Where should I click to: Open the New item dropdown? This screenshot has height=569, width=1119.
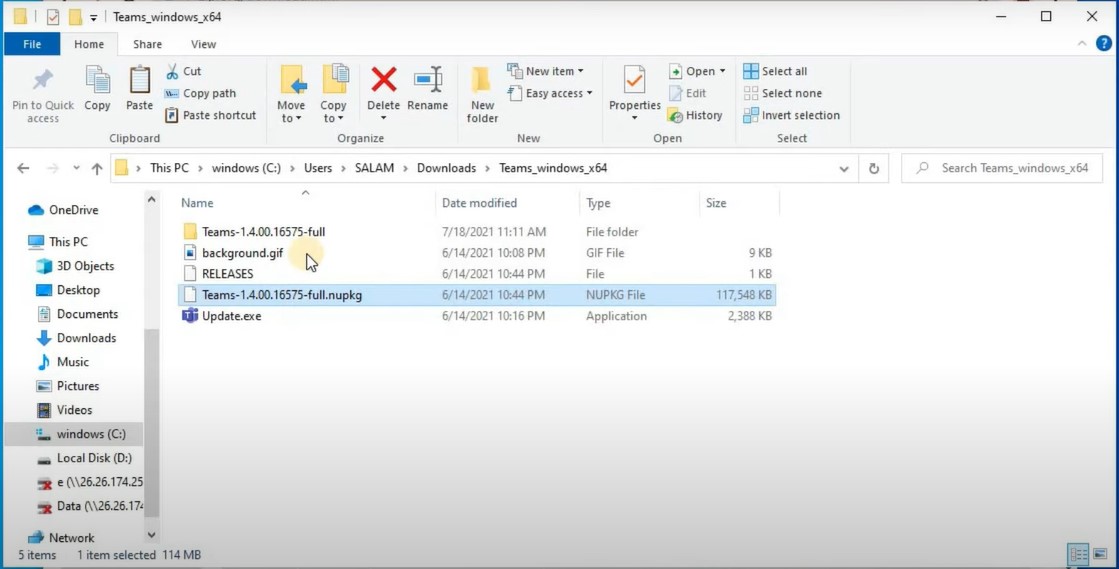click(546, 71)
